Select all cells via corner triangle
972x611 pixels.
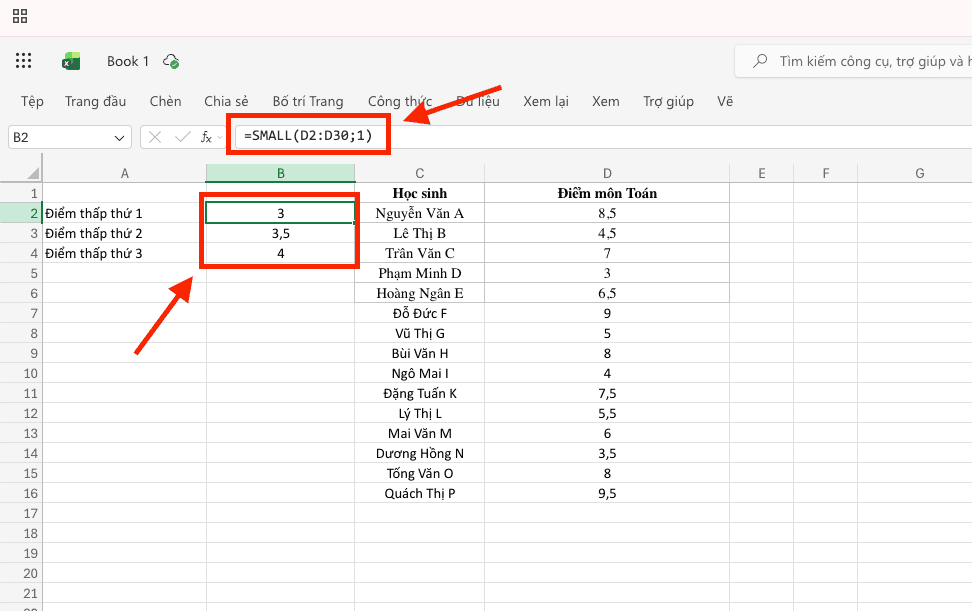33,173
